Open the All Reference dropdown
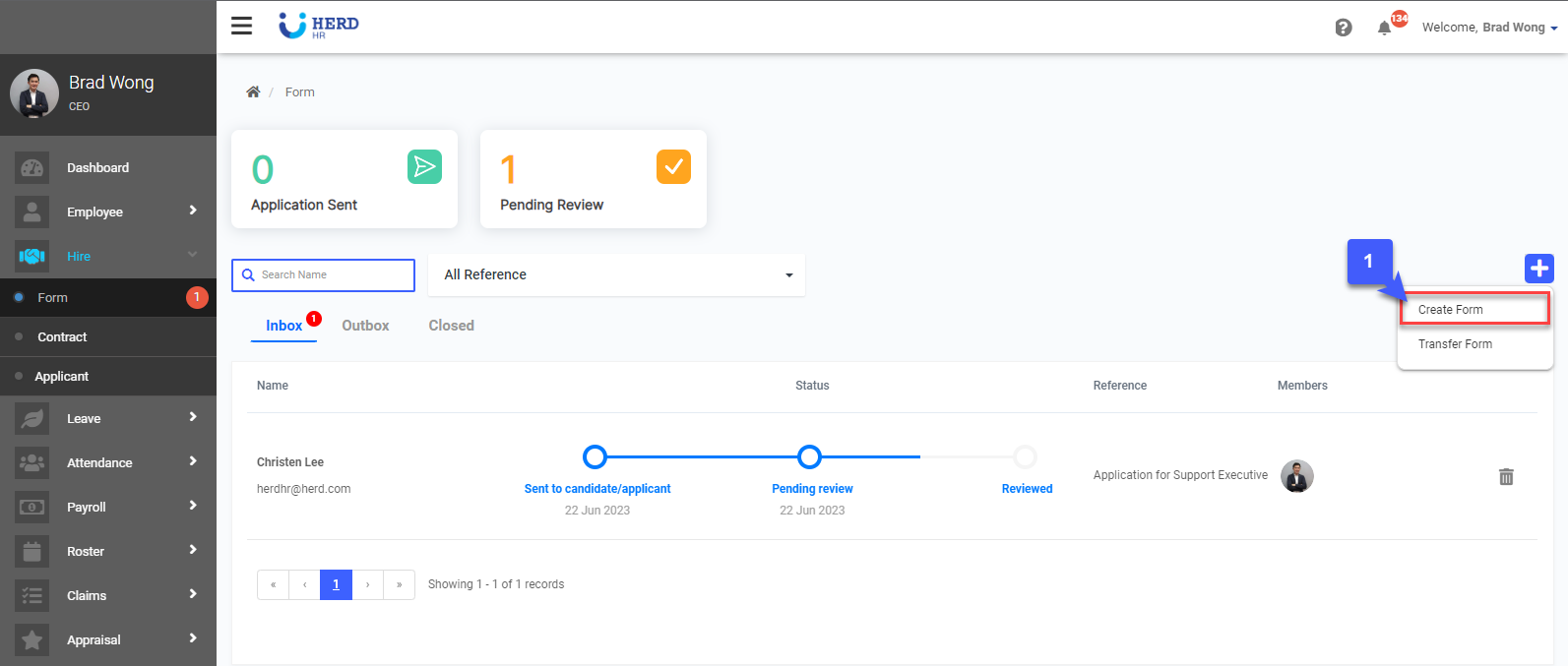The height and width of the screenshot is (666, 1568). 616,275
